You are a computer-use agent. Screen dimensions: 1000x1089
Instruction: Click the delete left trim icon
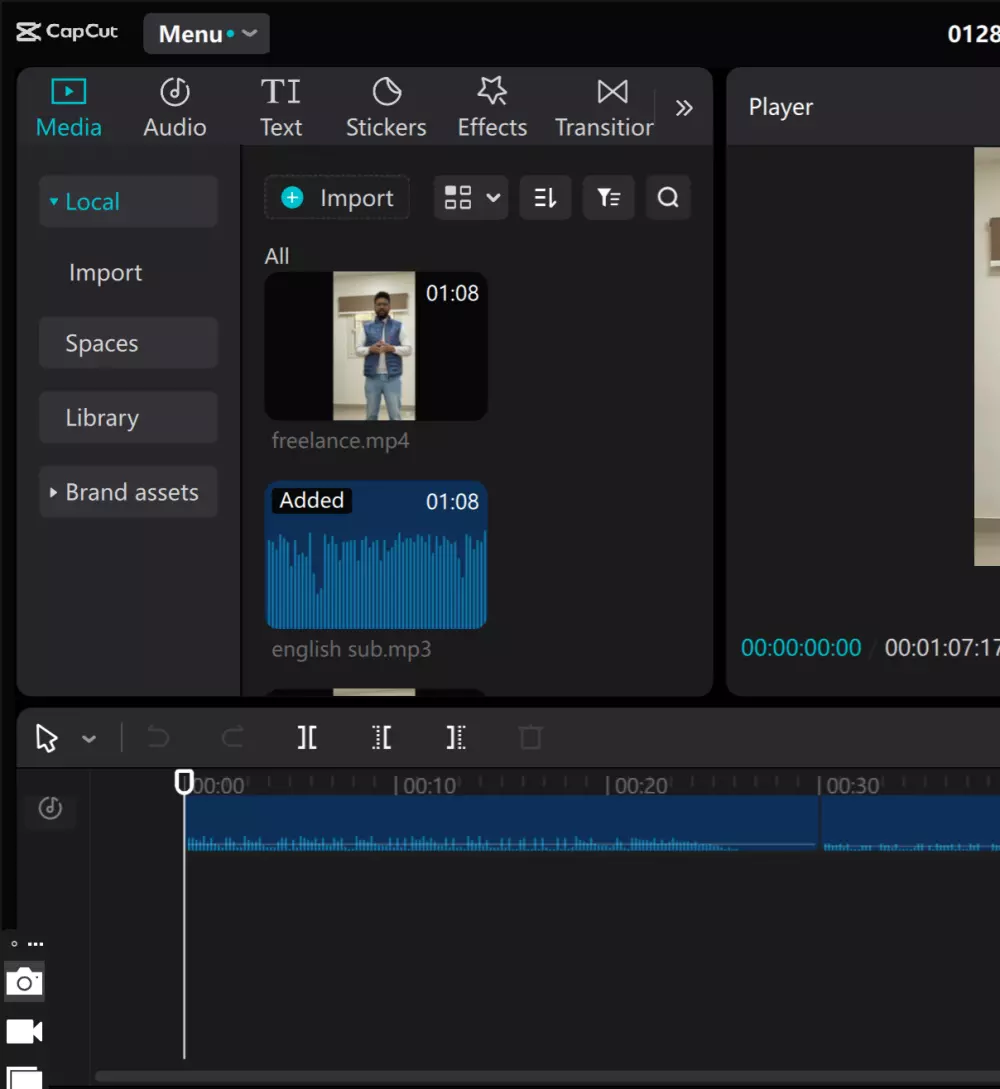(381, 738)
